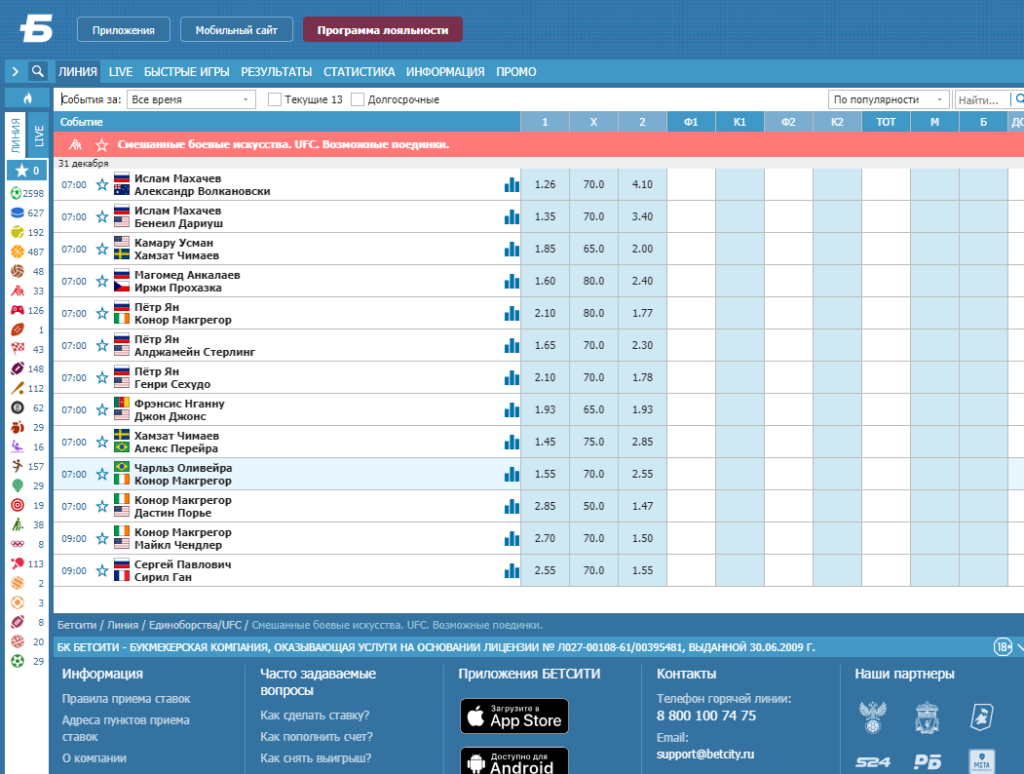Open statistics chart for Камару Усман fight
This screenshot has height=774, width=1024.
coord(511,249)
